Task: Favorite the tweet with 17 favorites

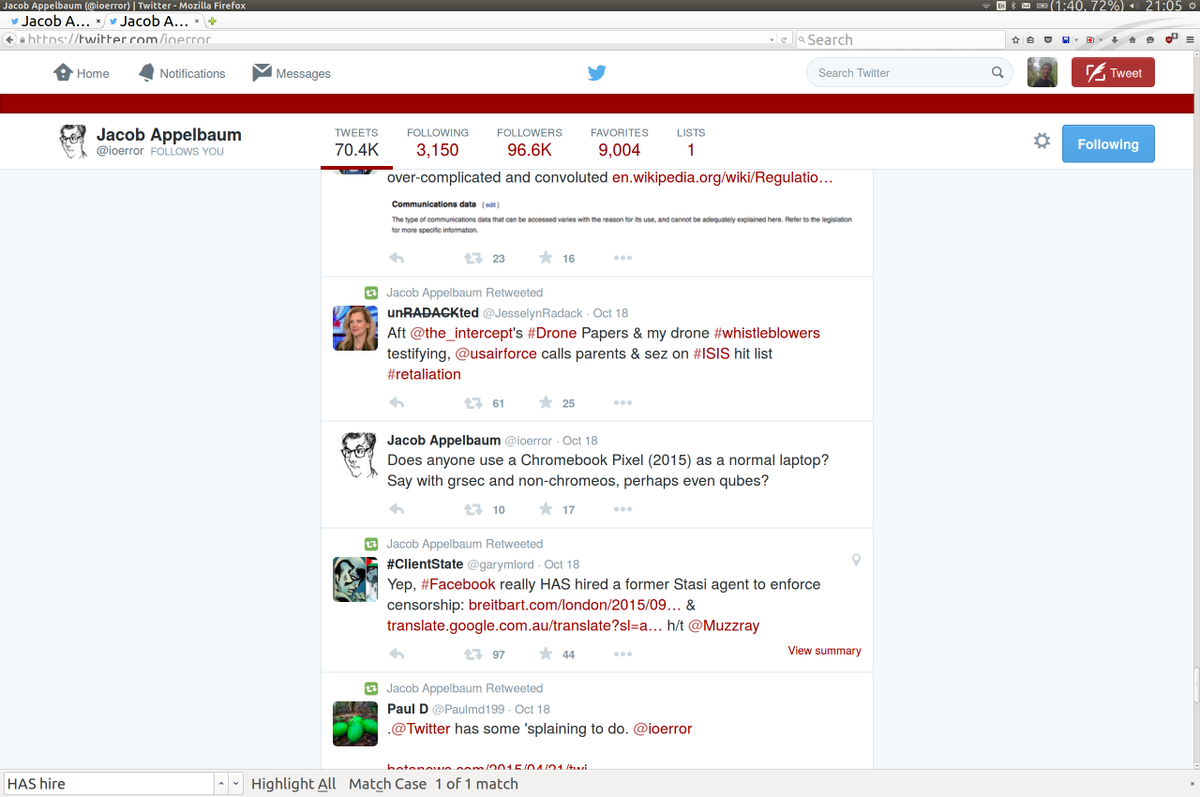Action: click(x=545, y=509)
